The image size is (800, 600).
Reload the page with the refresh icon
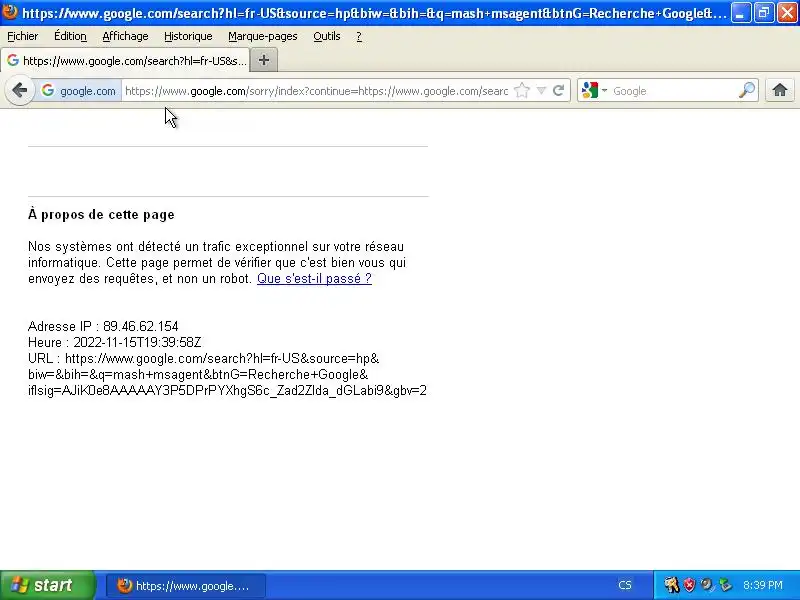point(559,91)
